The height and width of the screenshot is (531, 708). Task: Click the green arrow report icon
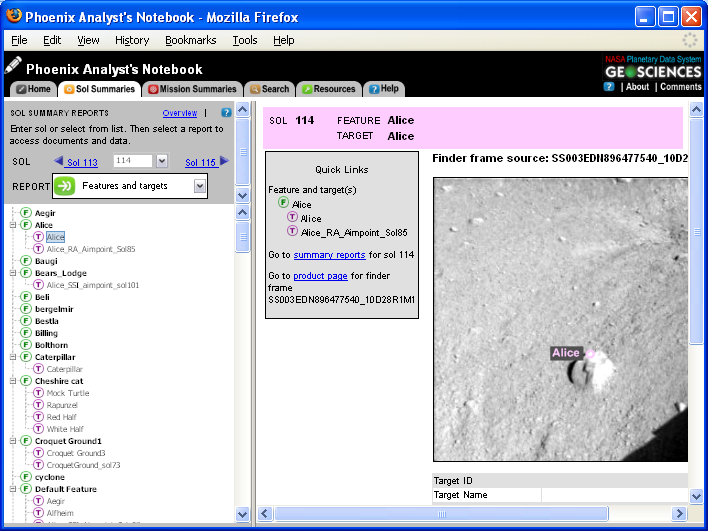[x=65, y=186]
